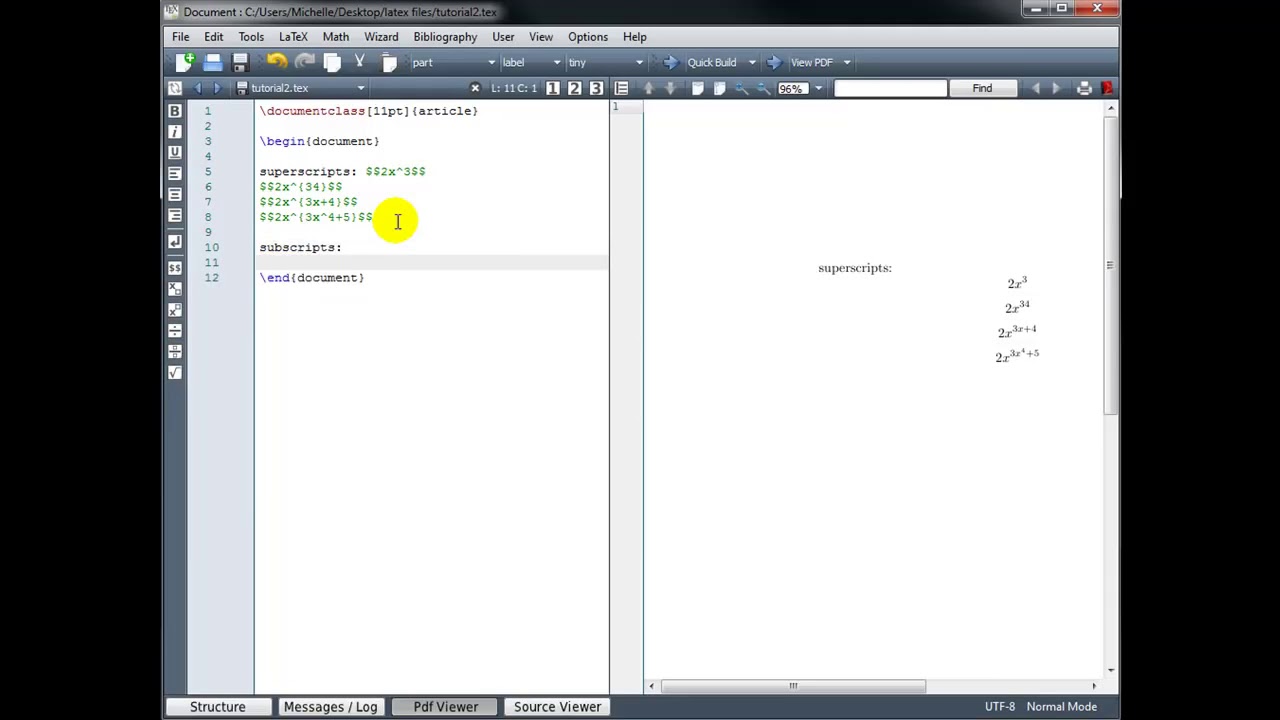This screenshot has width=1280, height=720.
Task: Print the PDF with printer icon
Action: [x=1085, y=88]
